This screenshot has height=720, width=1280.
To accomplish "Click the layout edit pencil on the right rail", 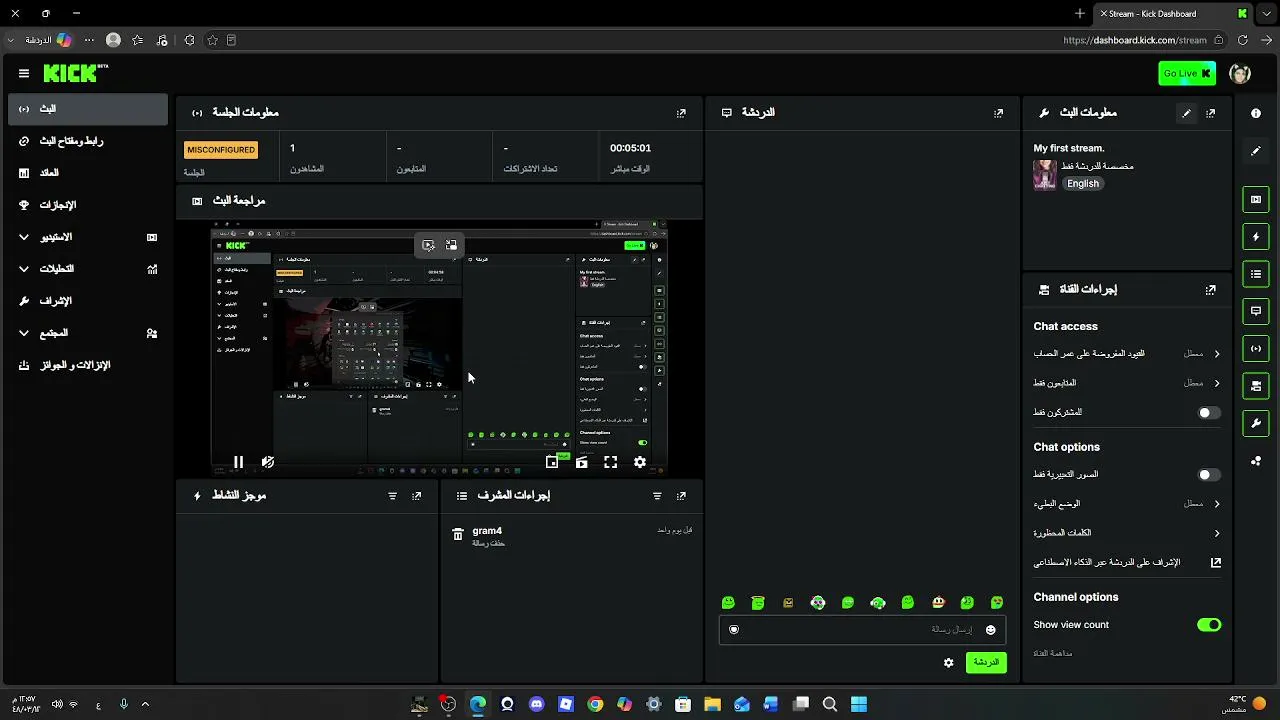I will [x=1256, y=151].
